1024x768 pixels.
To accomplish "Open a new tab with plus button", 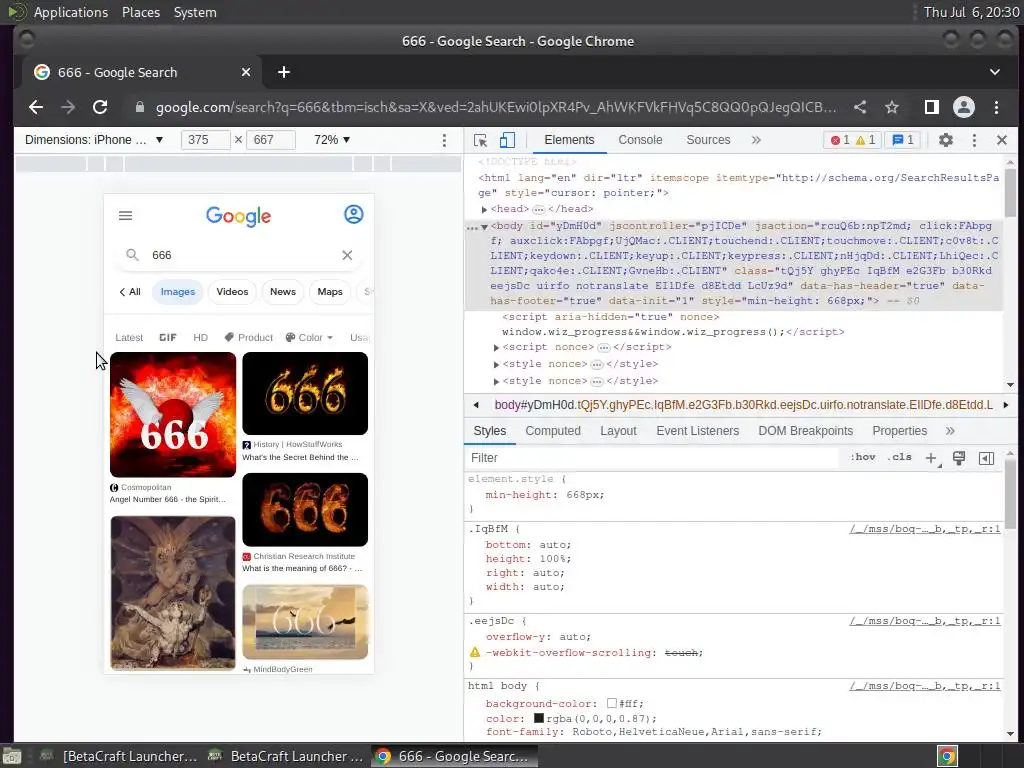I will click(283, 72).
